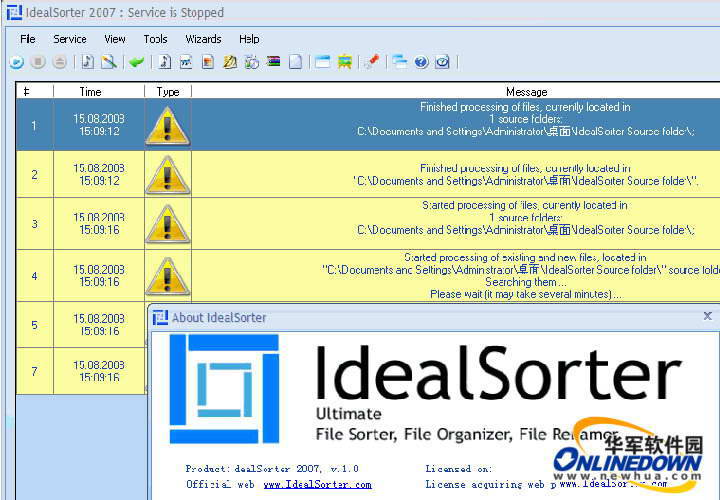This screenshot has width=720, height=500.
Task: Open the www.IdealSorter.com official web link
Action: pyautogui.click(x=317, y=484)
